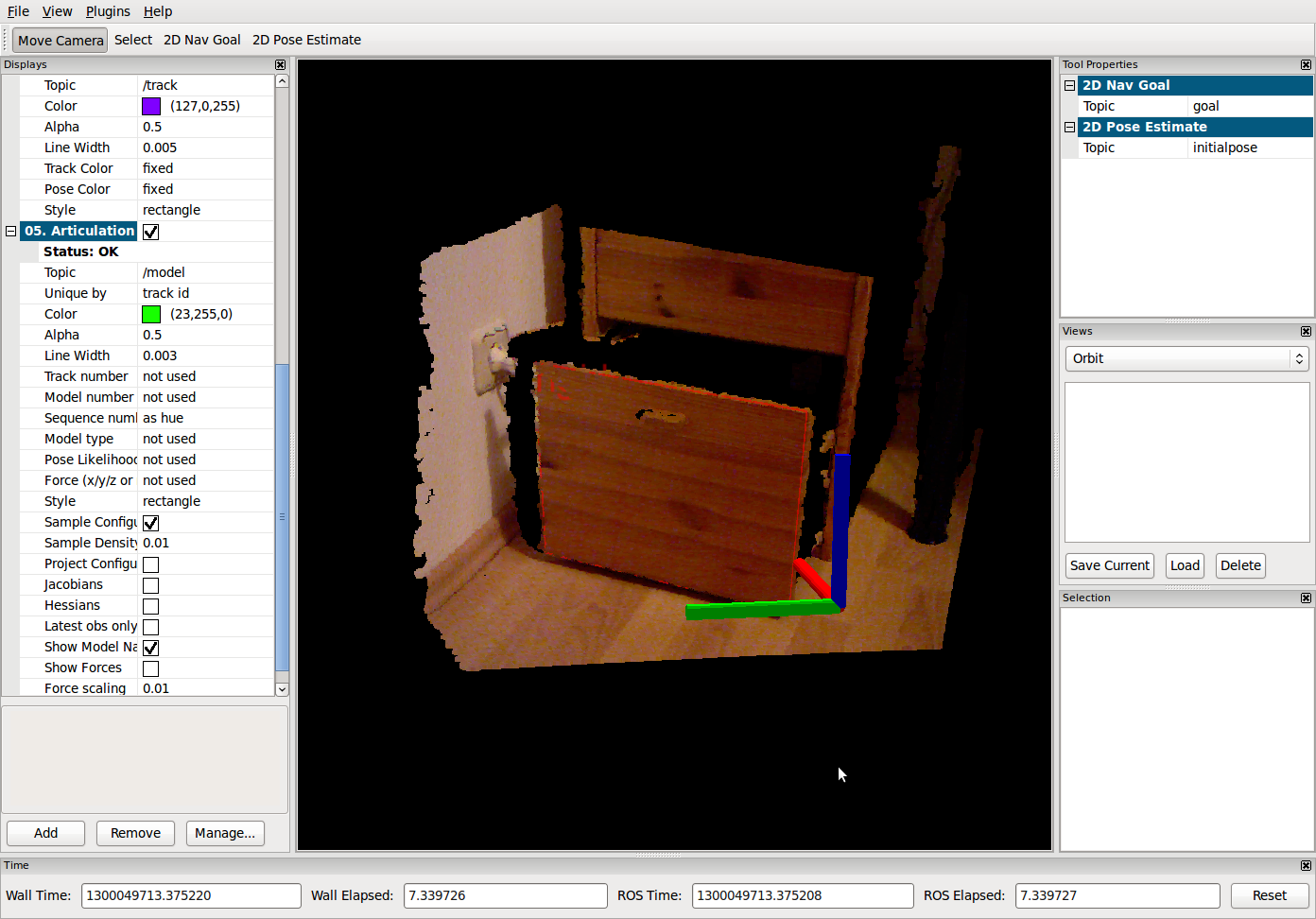
Task: Close the Selection panel
Action: pos(1306,598)
